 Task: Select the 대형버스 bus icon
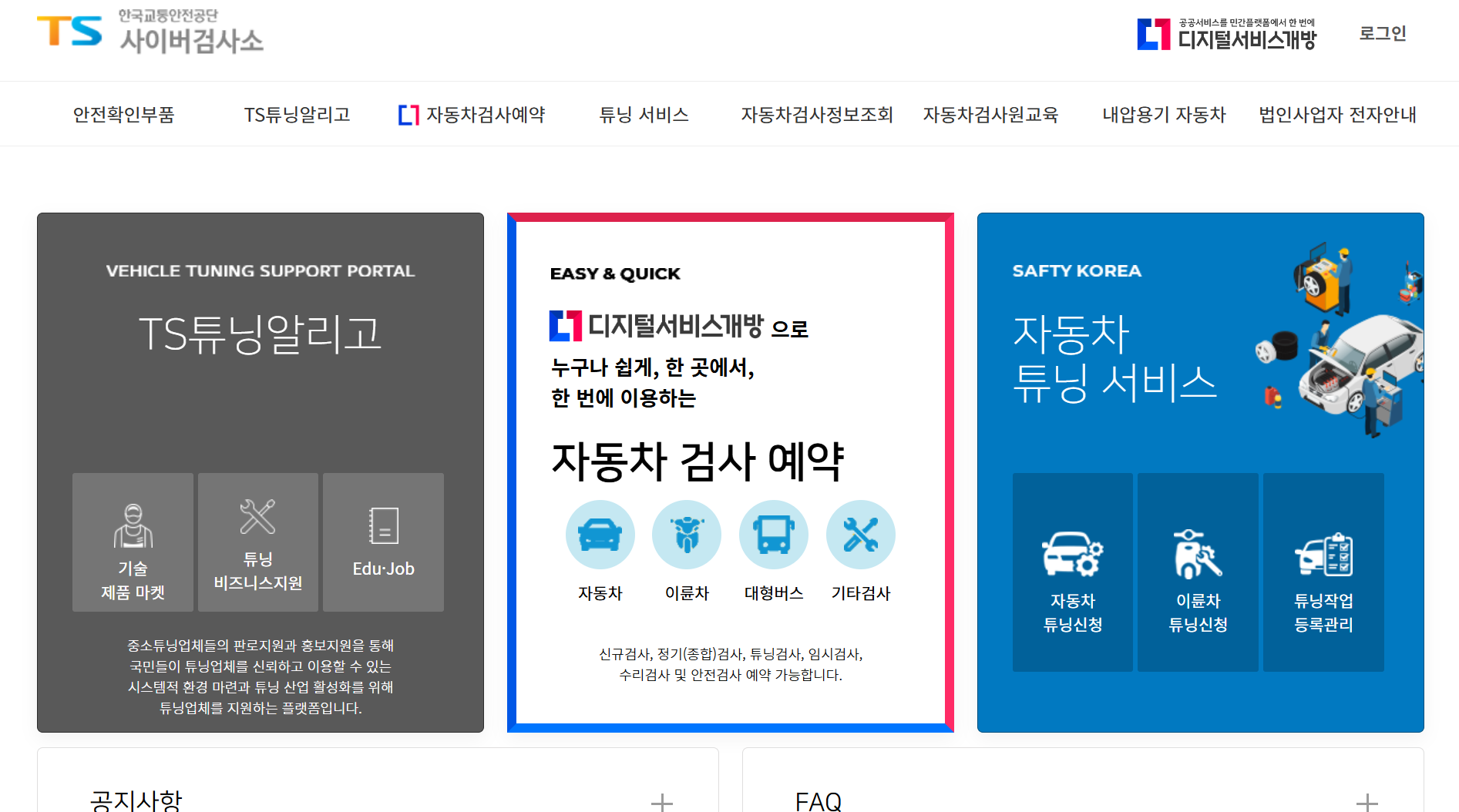coord(774,534)
